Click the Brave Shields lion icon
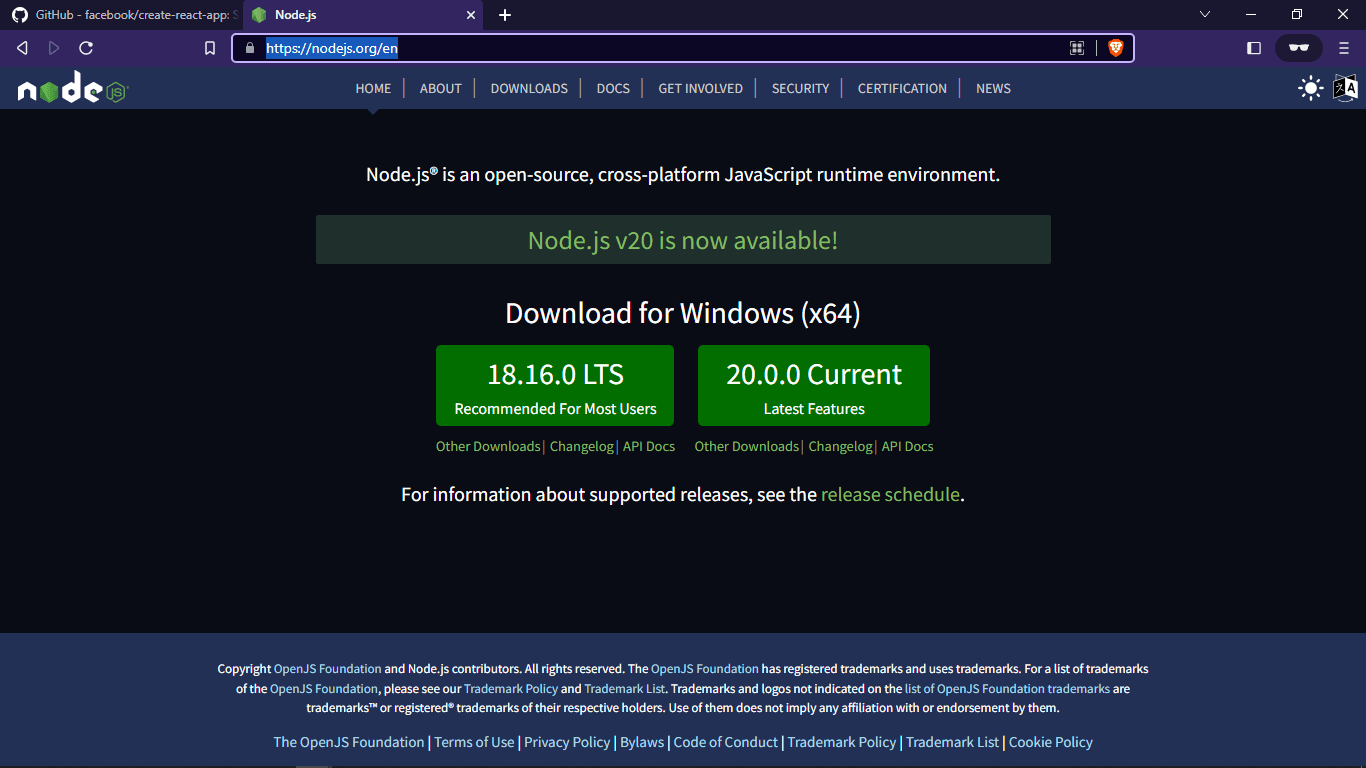1366x768 pixels. (x=1115, y=48)
